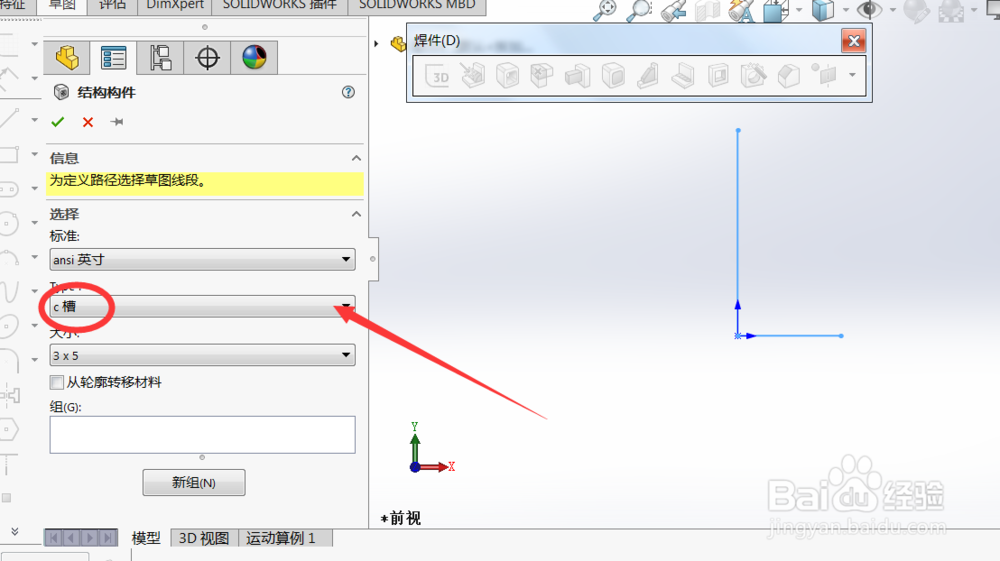Switch to the PropertyManager tab

coord(114,58)
